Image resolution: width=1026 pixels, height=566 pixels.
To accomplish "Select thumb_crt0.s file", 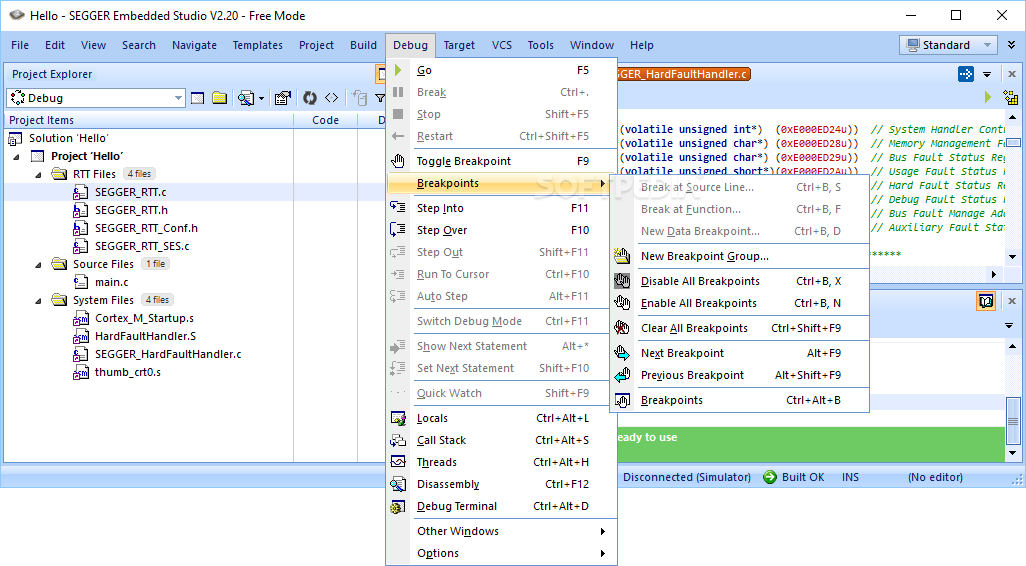I will (128, 372).
